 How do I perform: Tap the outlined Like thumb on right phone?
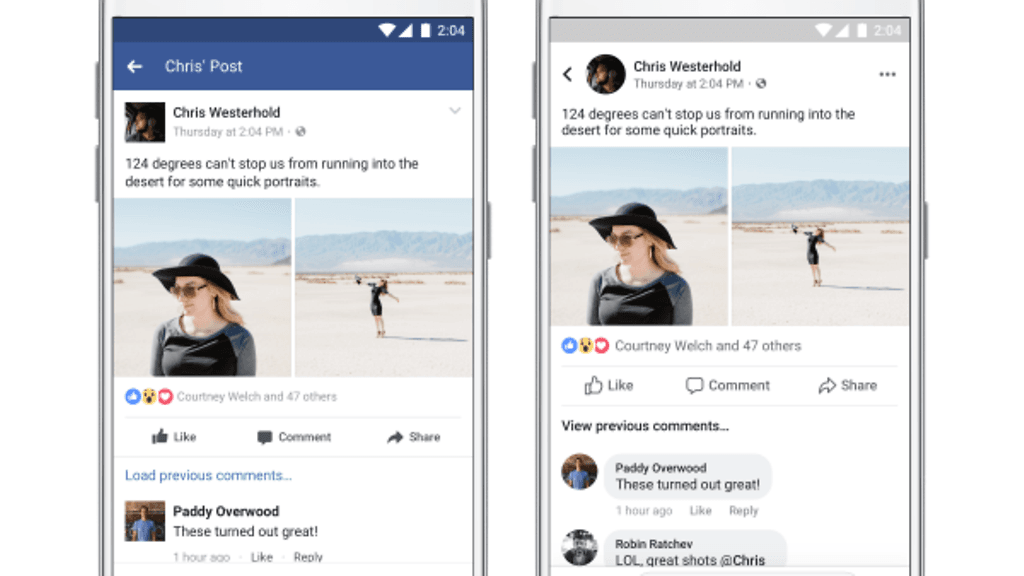click(593, 385)
